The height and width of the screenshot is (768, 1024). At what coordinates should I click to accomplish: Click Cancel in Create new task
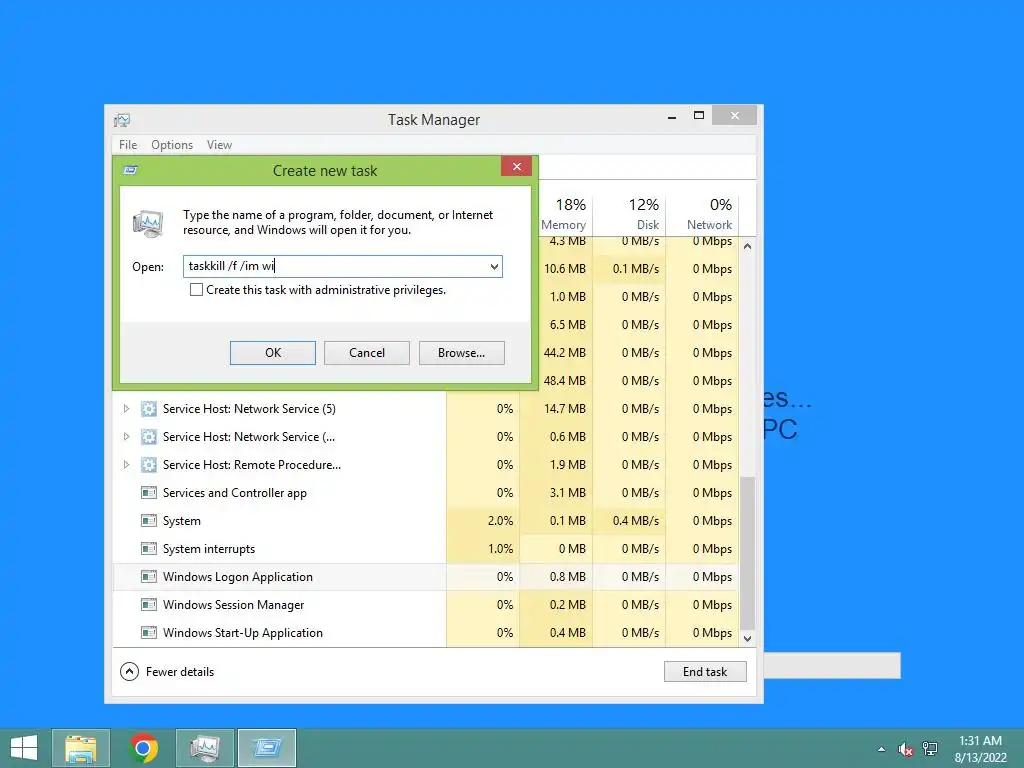(367, 353)
